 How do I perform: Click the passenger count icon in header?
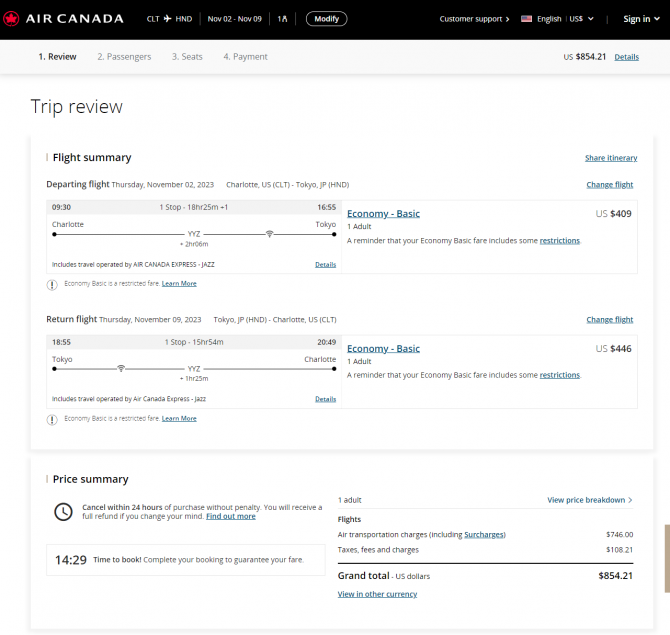[284, 19]
